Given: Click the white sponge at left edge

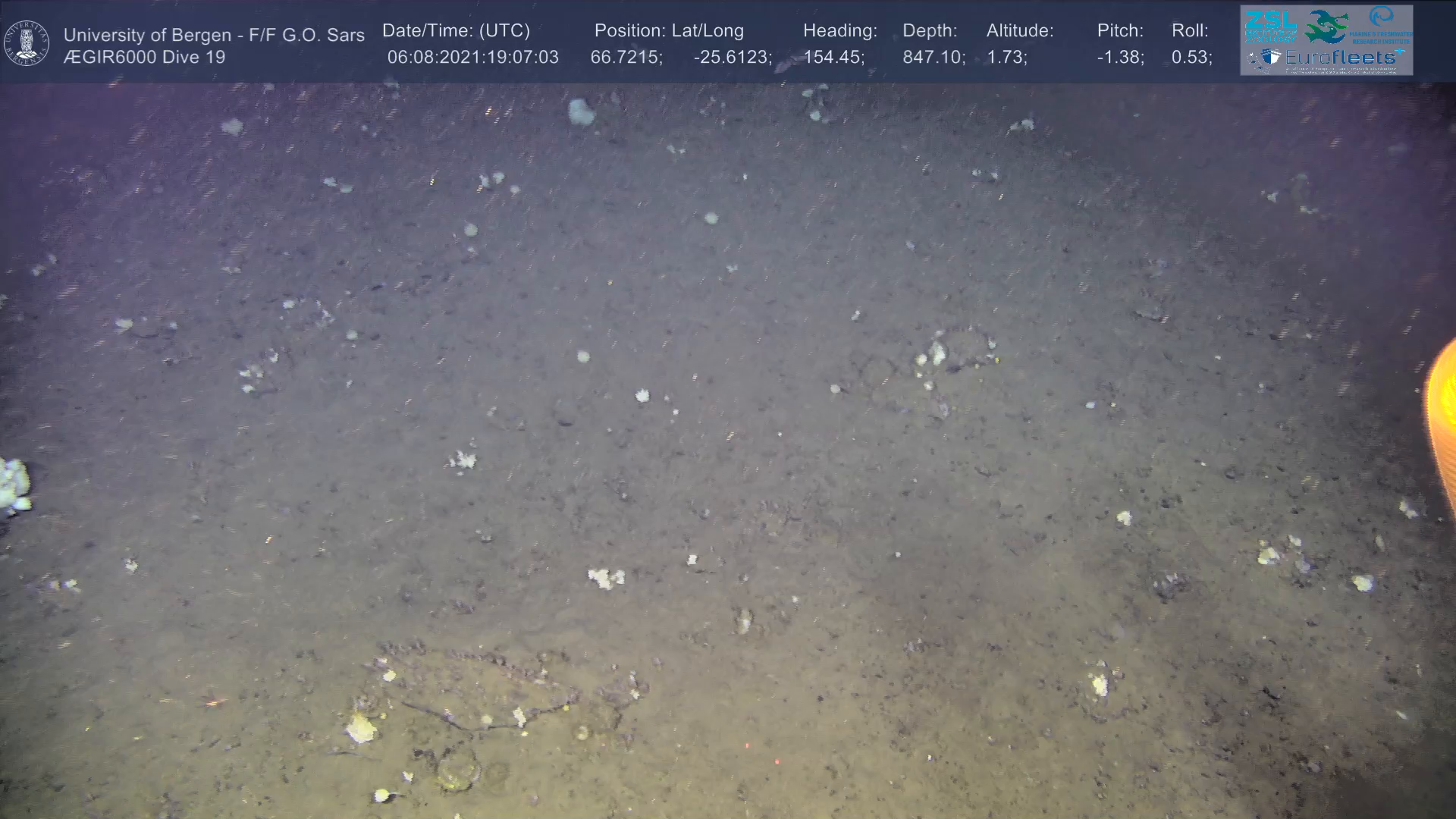Looking at the screenshot, I should 14,485.
